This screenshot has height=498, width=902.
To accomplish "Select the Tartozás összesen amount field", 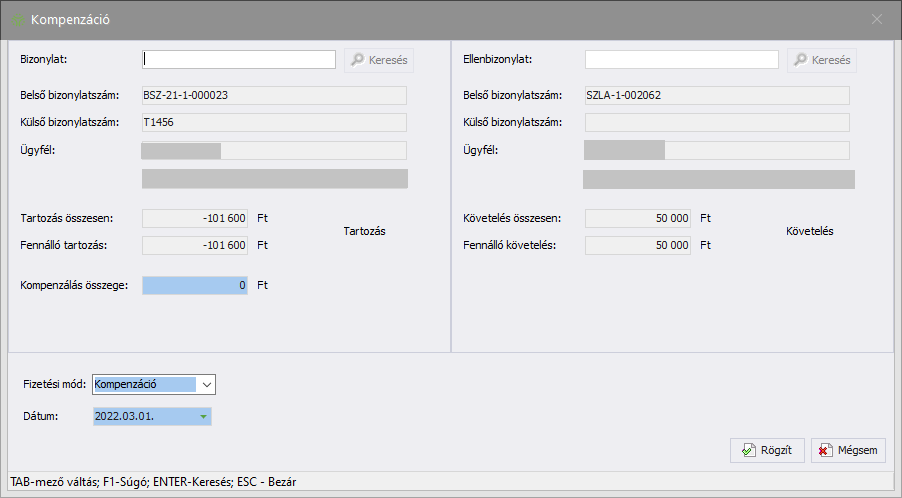I will (x=194, y=218).
